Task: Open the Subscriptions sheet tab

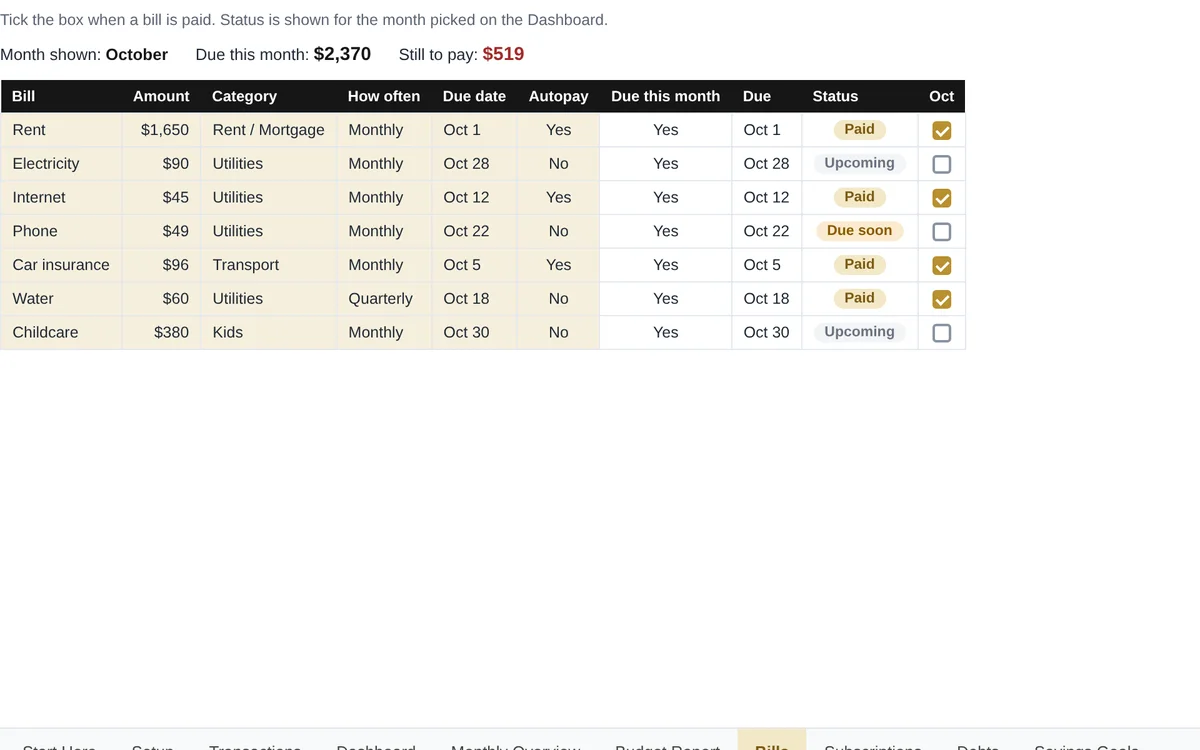Action: click(873, 742)
